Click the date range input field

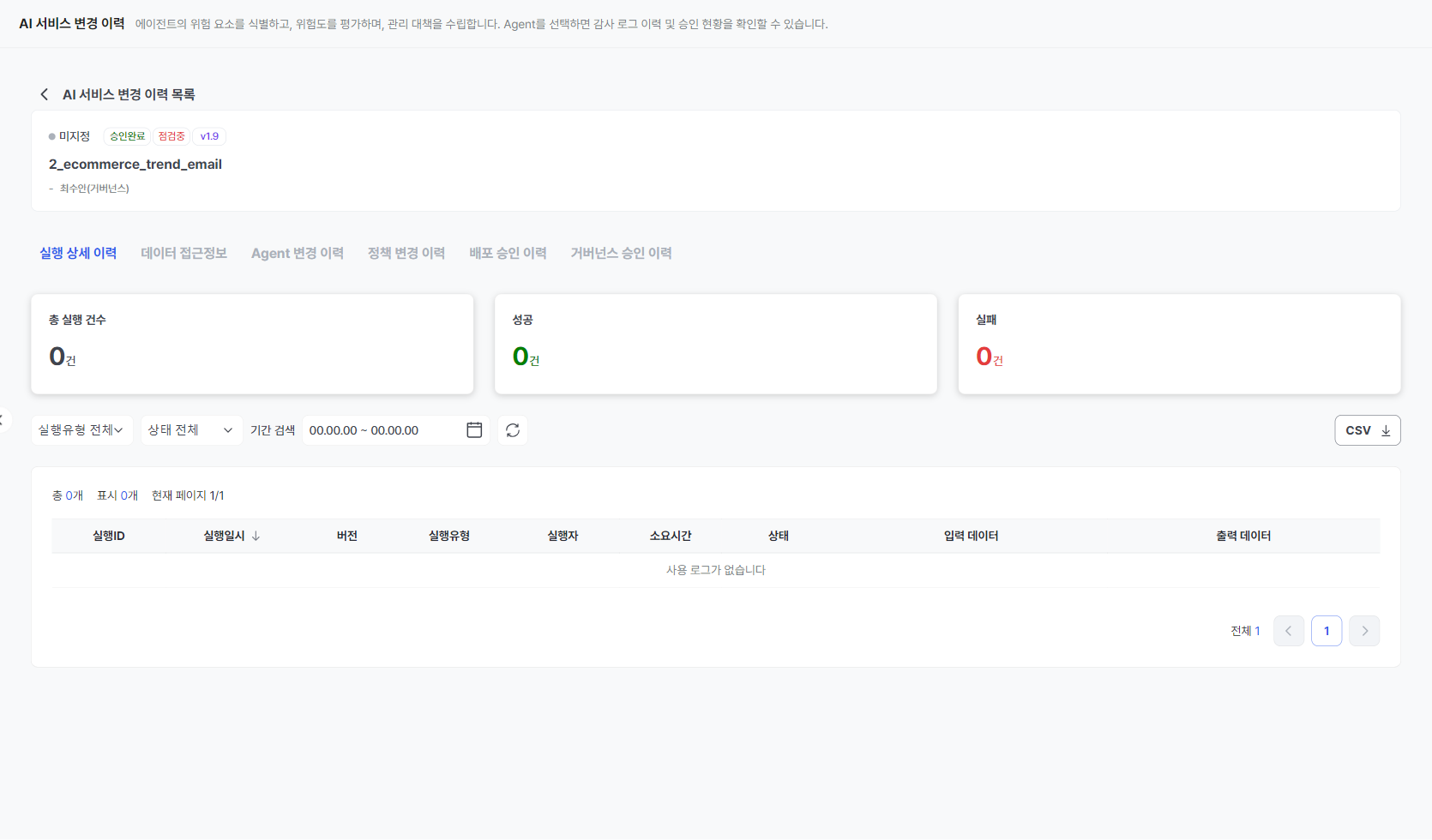[395, 430]
